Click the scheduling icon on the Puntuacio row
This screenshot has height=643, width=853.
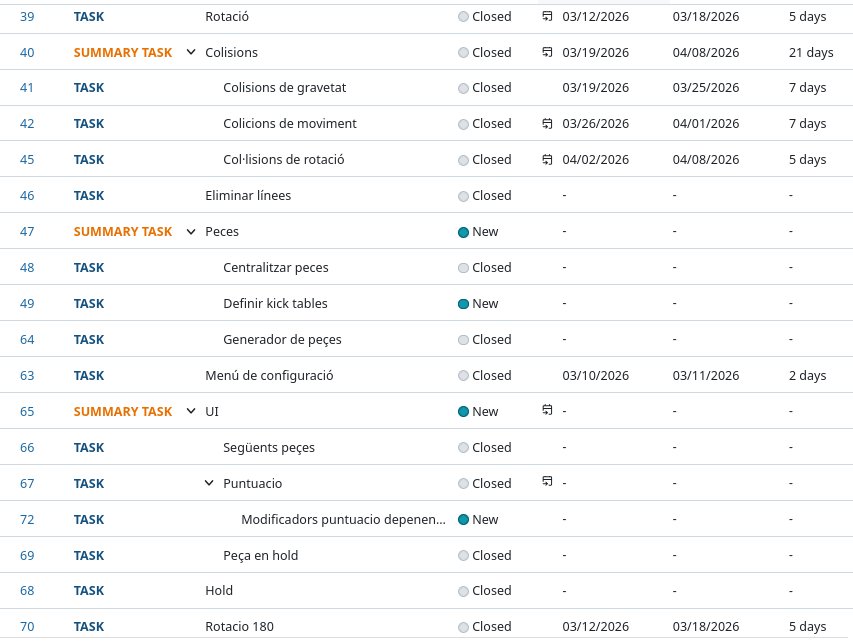tap(547, 481)
